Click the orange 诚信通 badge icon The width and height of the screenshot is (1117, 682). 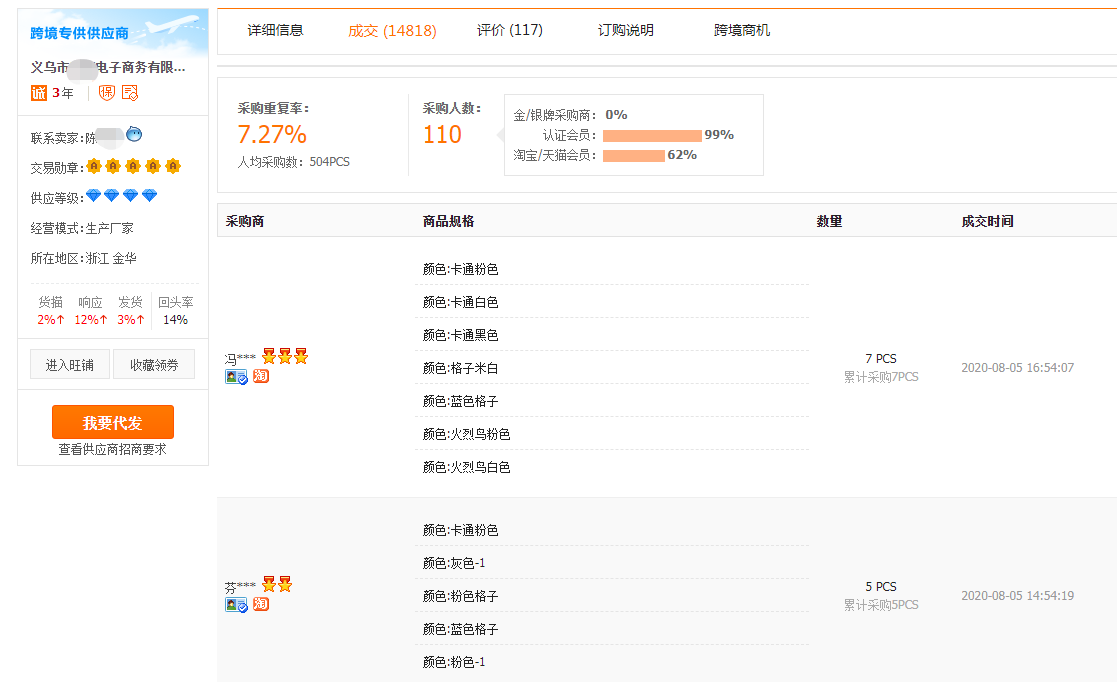[x=39, y=93]
